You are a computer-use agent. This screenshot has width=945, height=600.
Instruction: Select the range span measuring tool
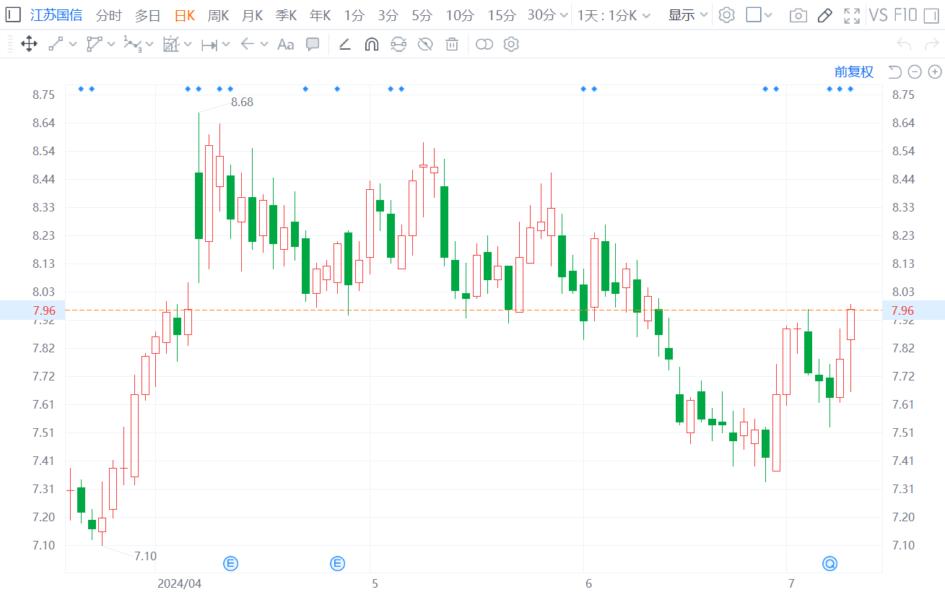209,45
